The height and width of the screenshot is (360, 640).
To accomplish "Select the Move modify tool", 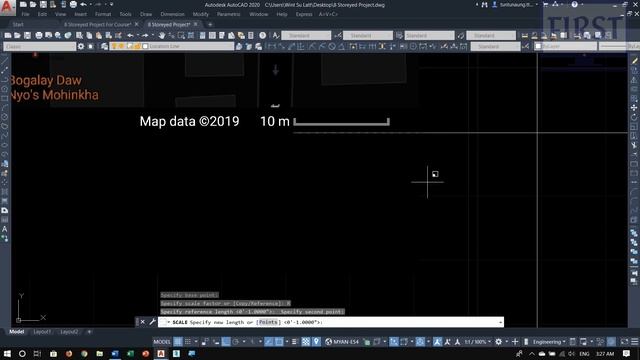I will pyautogui.click(x=634, y=108).
